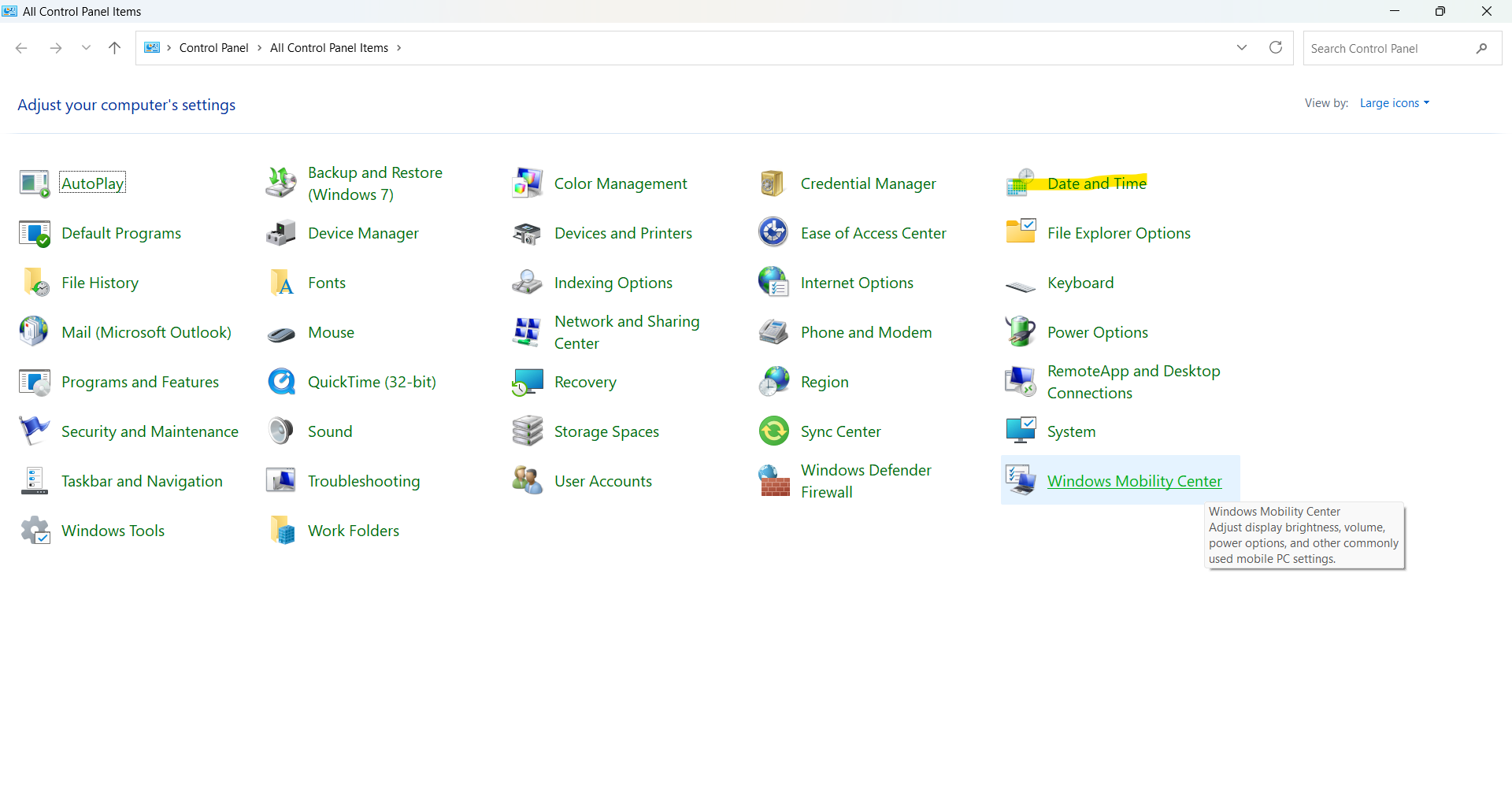Click the Date and Time calendar icon

point(1021,183)
